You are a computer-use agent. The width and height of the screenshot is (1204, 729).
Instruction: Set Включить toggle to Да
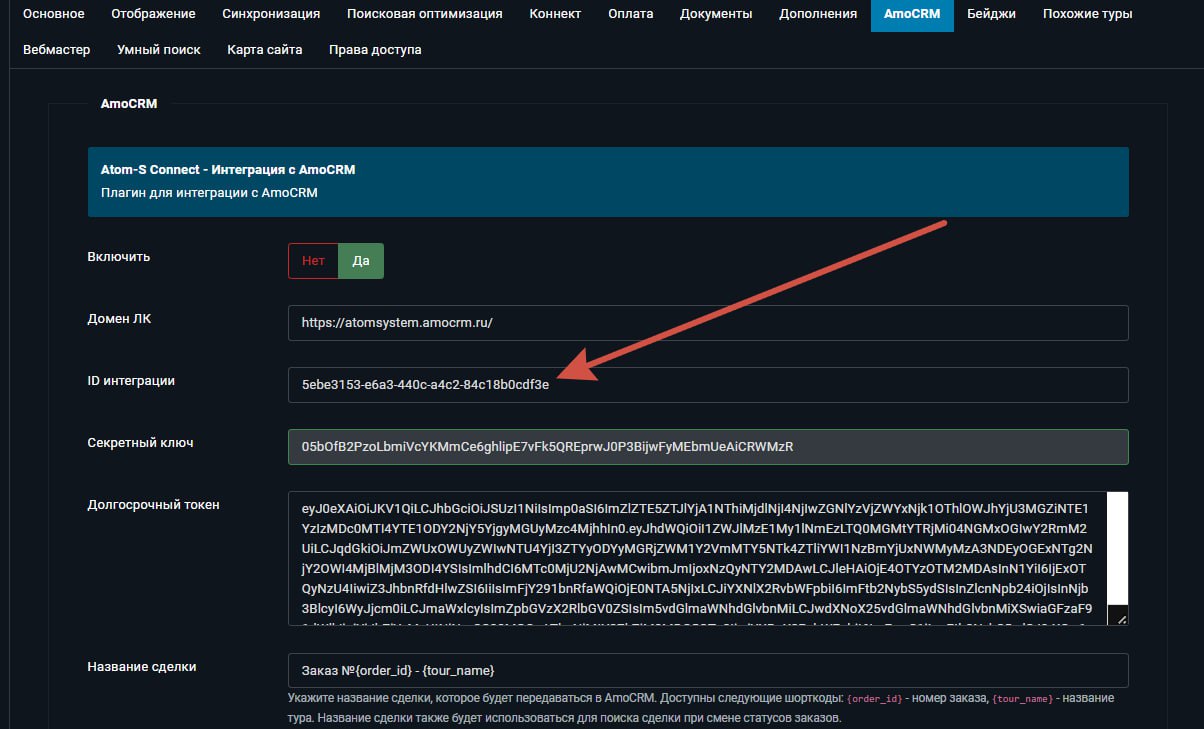coord(361,260)
